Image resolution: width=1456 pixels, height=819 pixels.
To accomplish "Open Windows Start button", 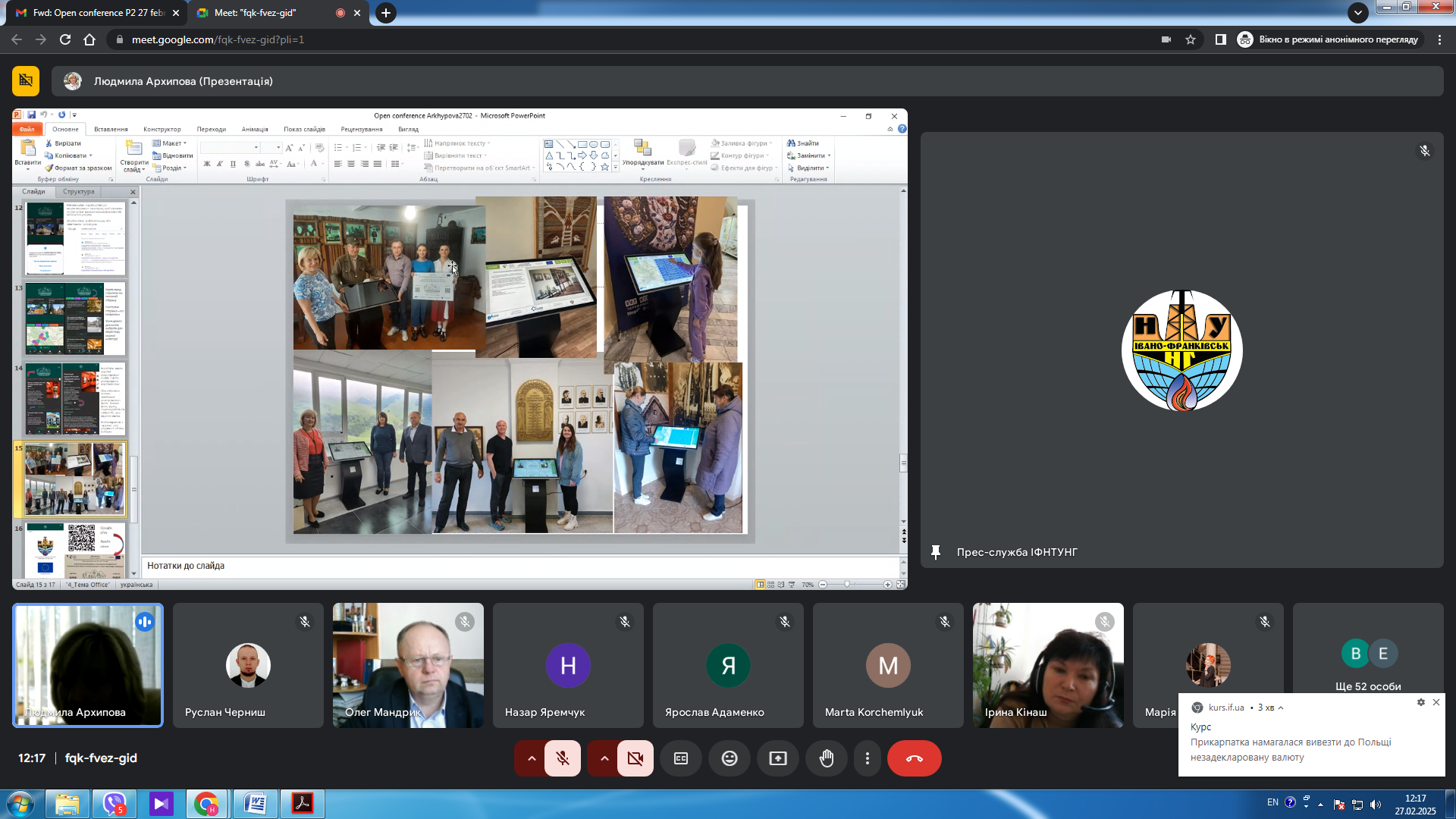I will pos(20,804).
